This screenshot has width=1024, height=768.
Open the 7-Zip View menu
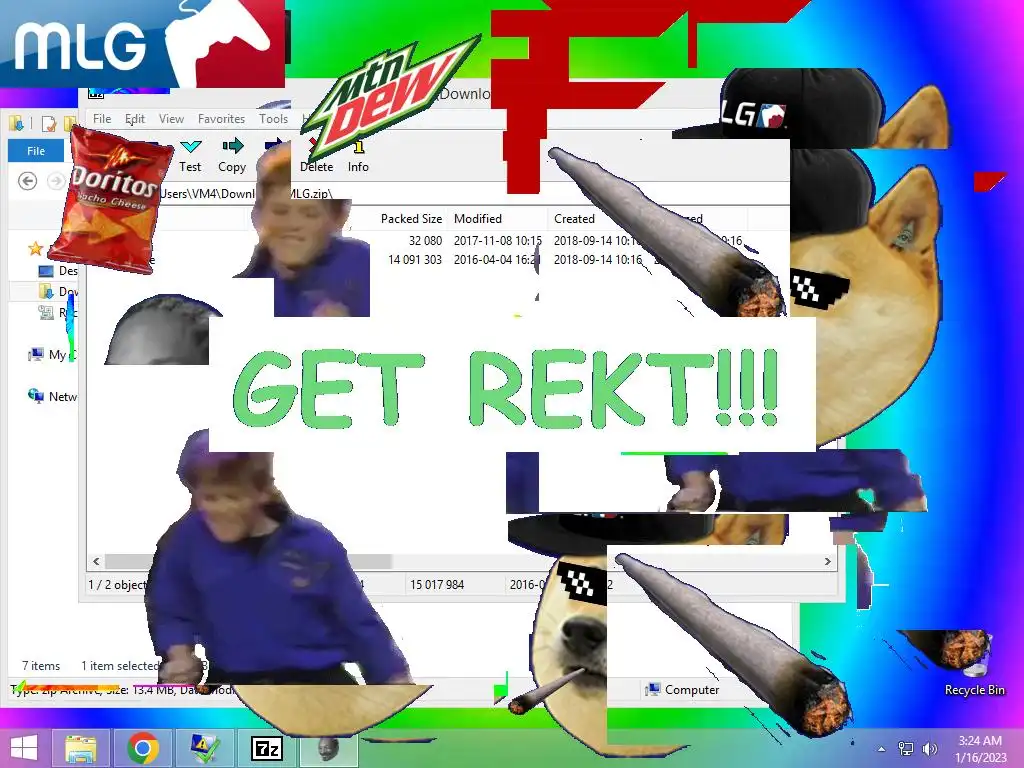(x=171, y=119)
